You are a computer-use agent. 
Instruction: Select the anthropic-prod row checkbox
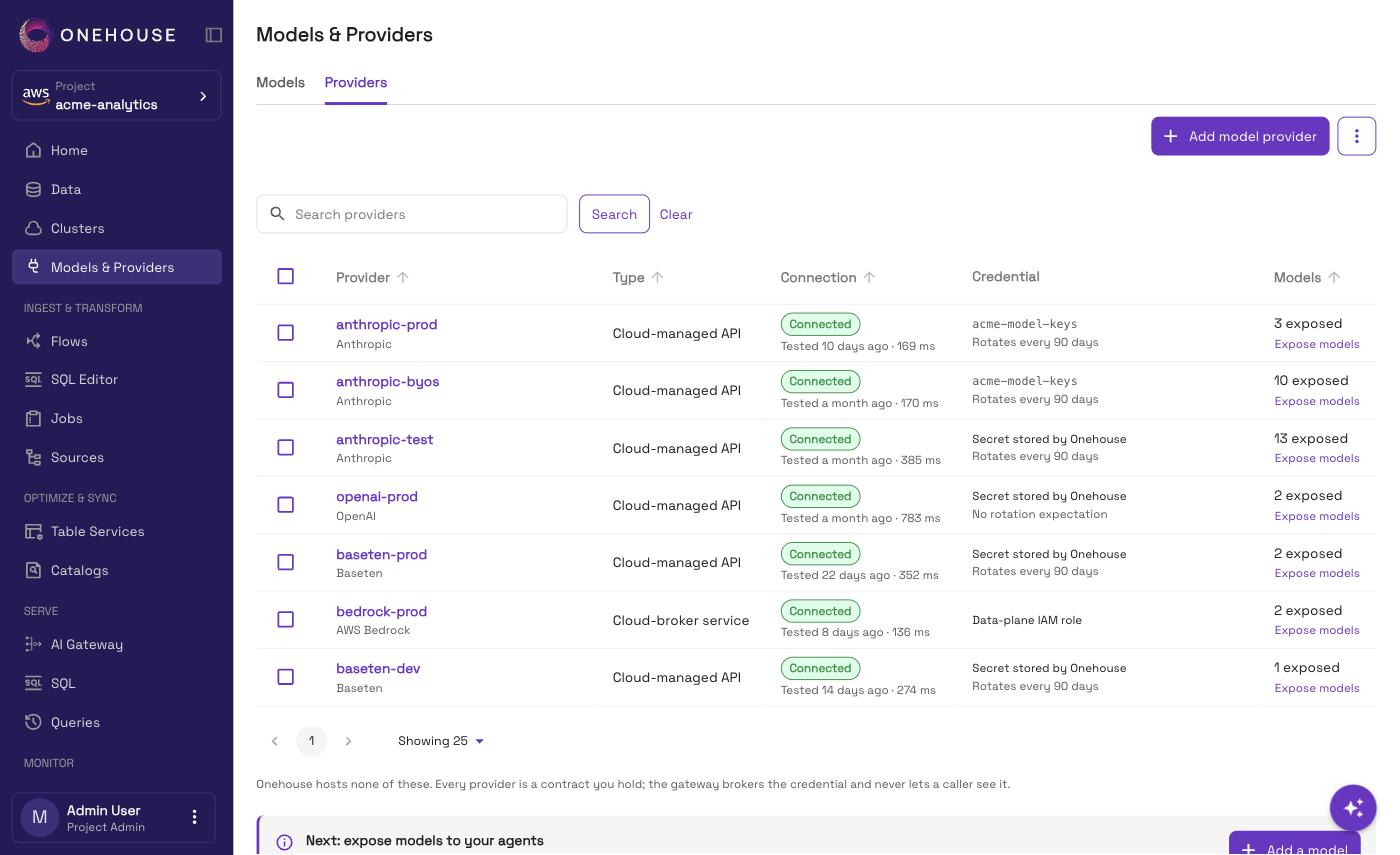point(285,332)
